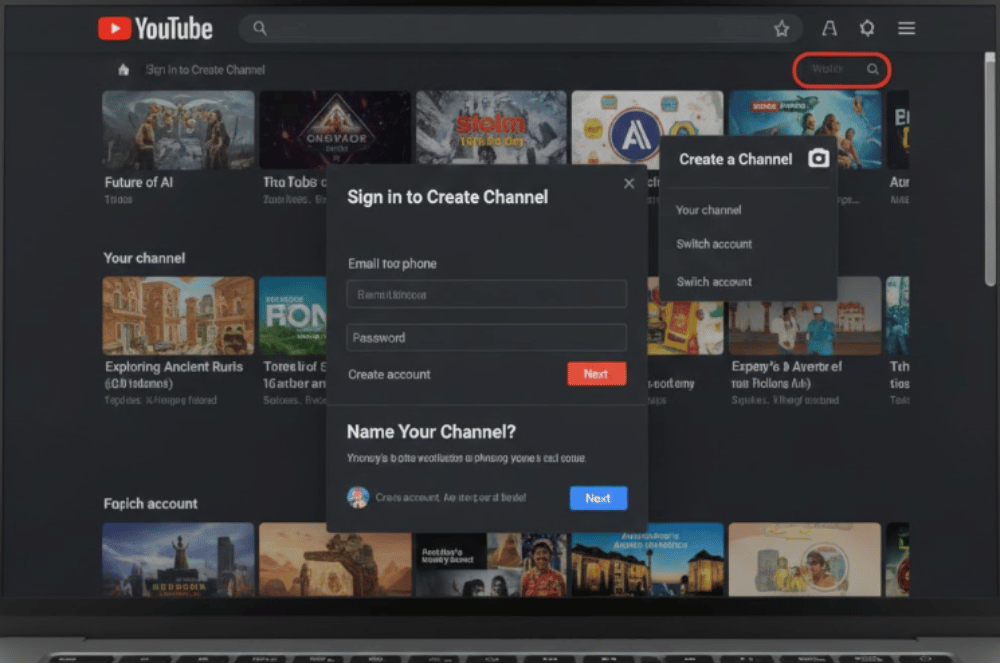The image size is (1000, 667).
Task: Click the red Next button
Action: [x=596, y=374]
